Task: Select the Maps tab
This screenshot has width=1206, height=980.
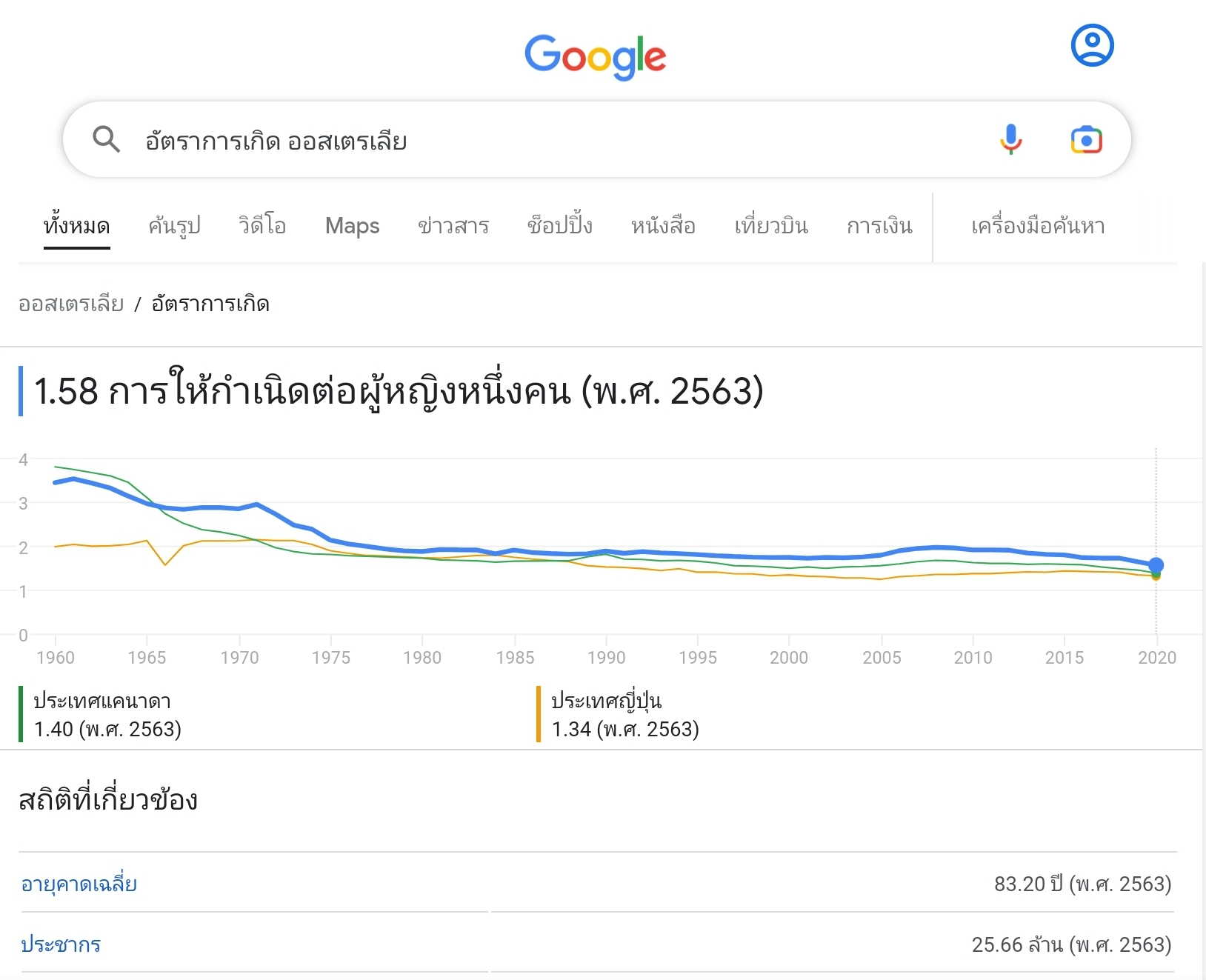Action: point(352,226)
